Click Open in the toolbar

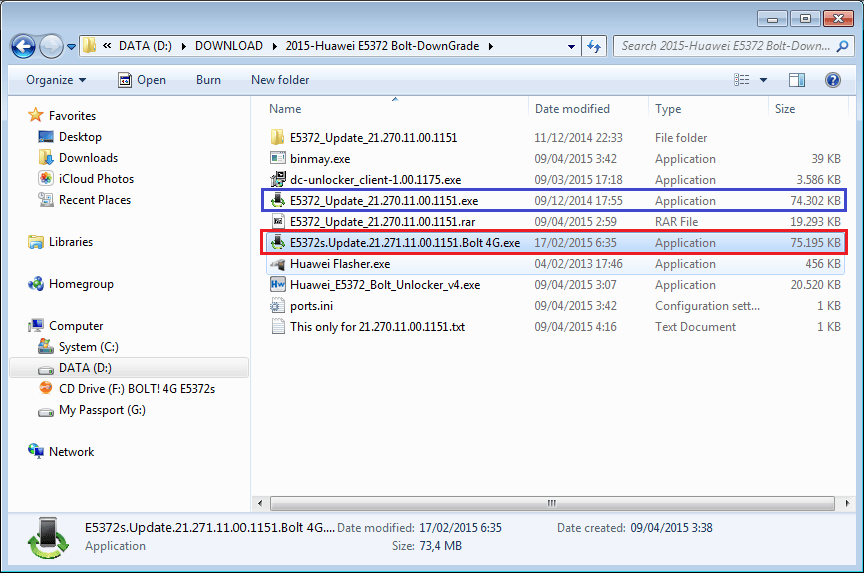tap(142, 80)
